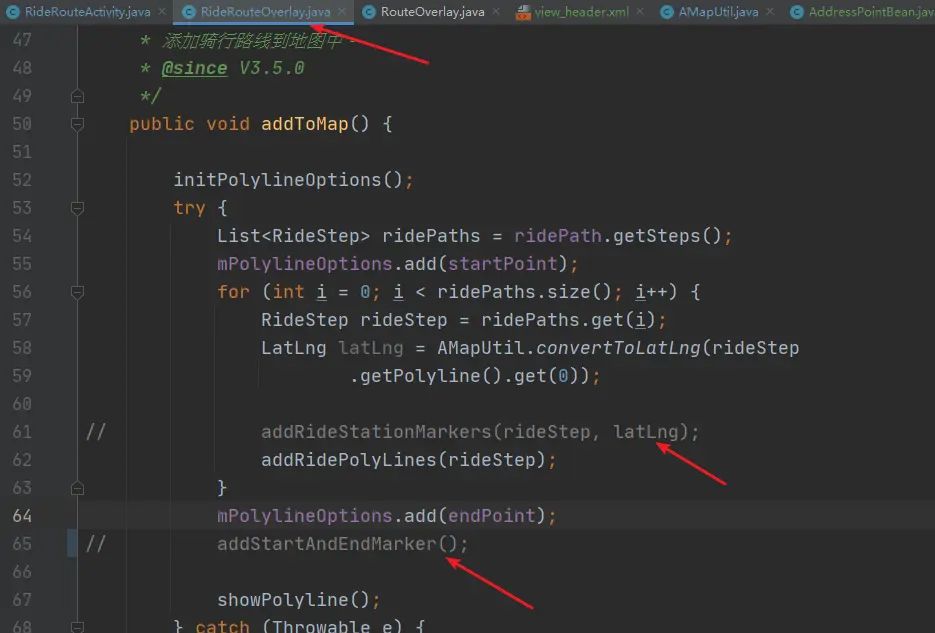Image resolution: width=935 pixels, height=633 pixels.
Task: Collapse the catch block at line 68
Action: (78, 626)
